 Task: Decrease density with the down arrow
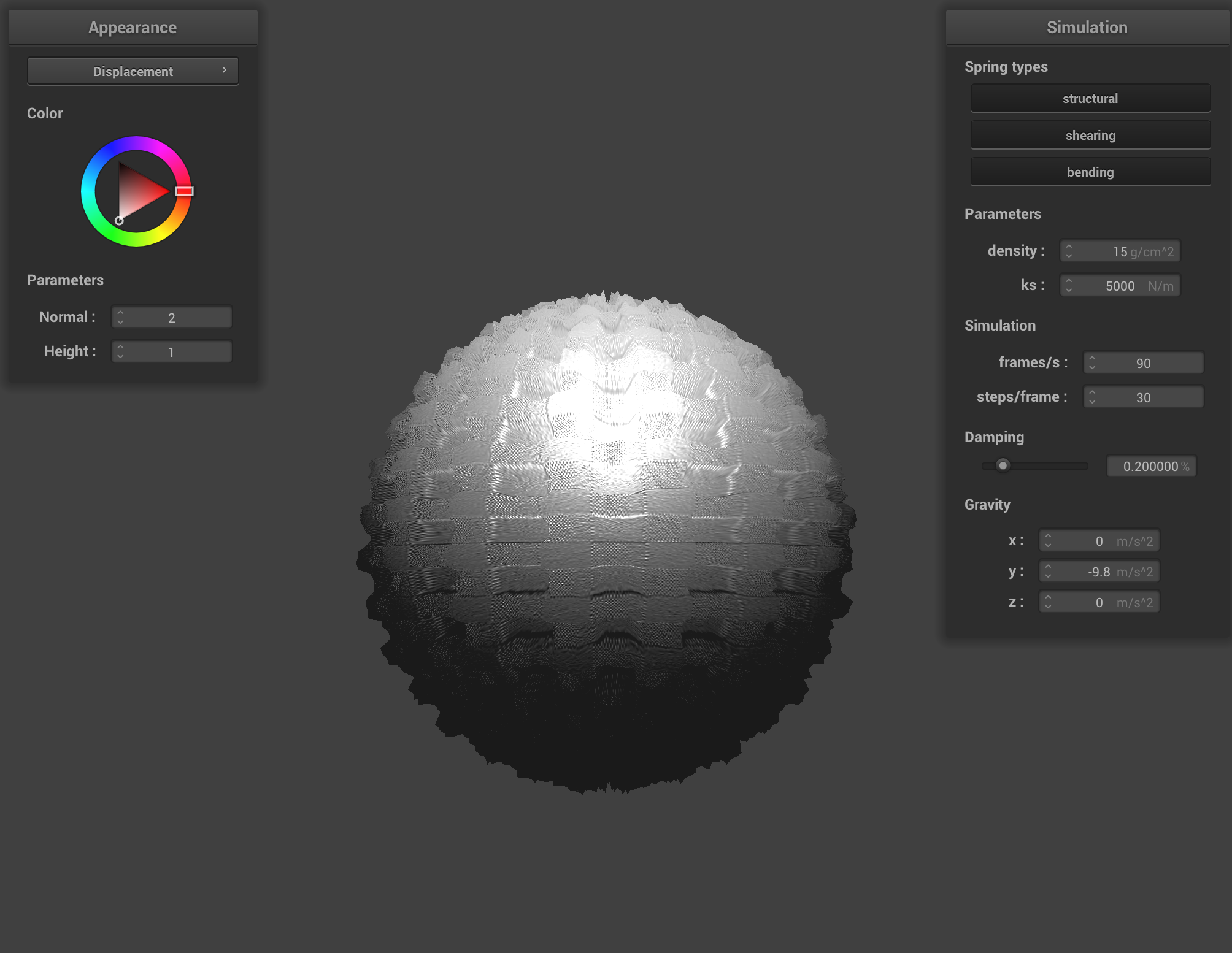pos(1069,256)
